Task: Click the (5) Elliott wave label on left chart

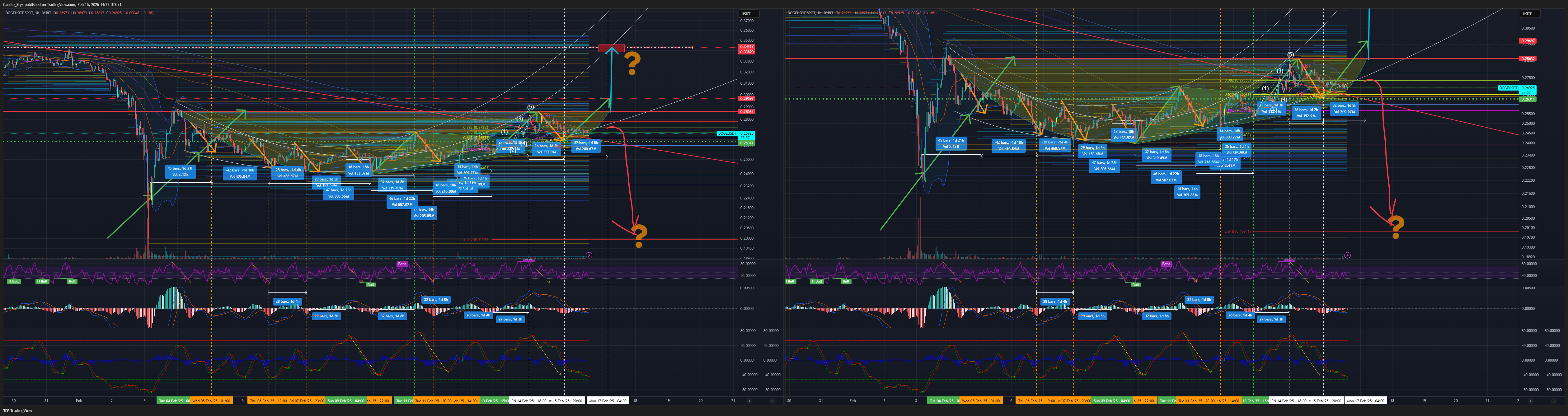Action: point(531,106)
